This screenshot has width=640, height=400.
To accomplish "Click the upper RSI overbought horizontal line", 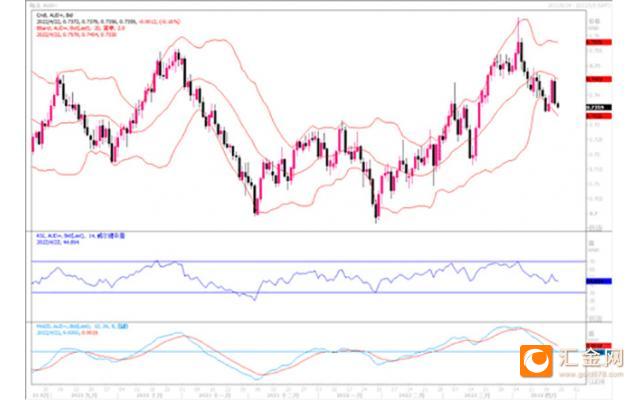I will coord(309,261).
